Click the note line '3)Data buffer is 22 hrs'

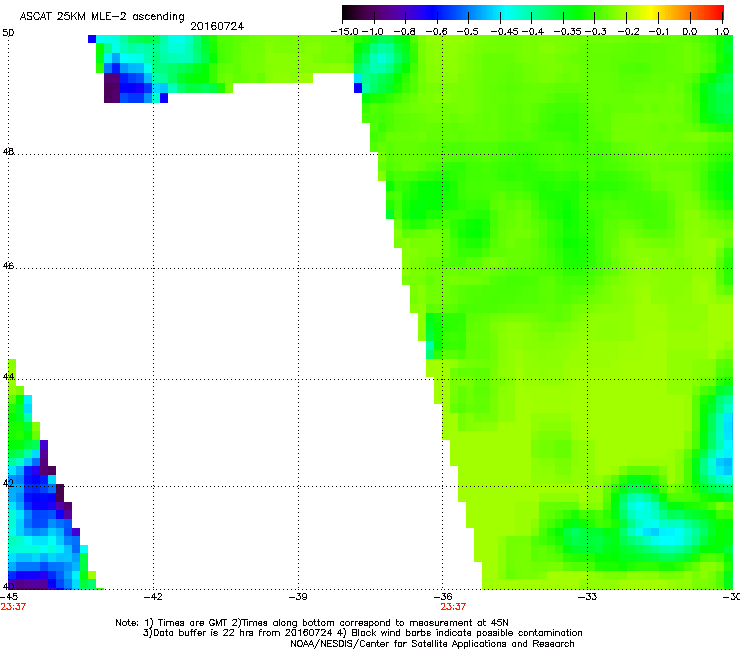pos(362,633)
